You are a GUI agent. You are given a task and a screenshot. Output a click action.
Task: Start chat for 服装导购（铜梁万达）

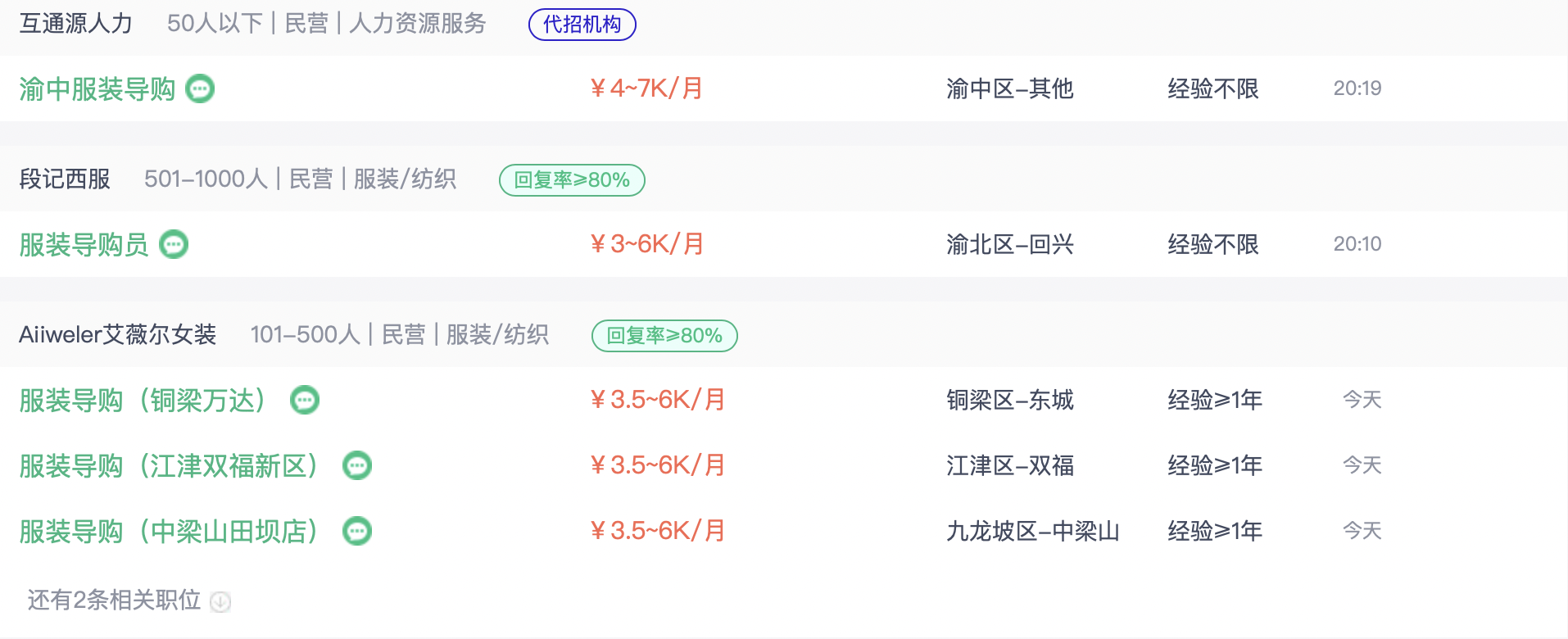click(305, 400)
